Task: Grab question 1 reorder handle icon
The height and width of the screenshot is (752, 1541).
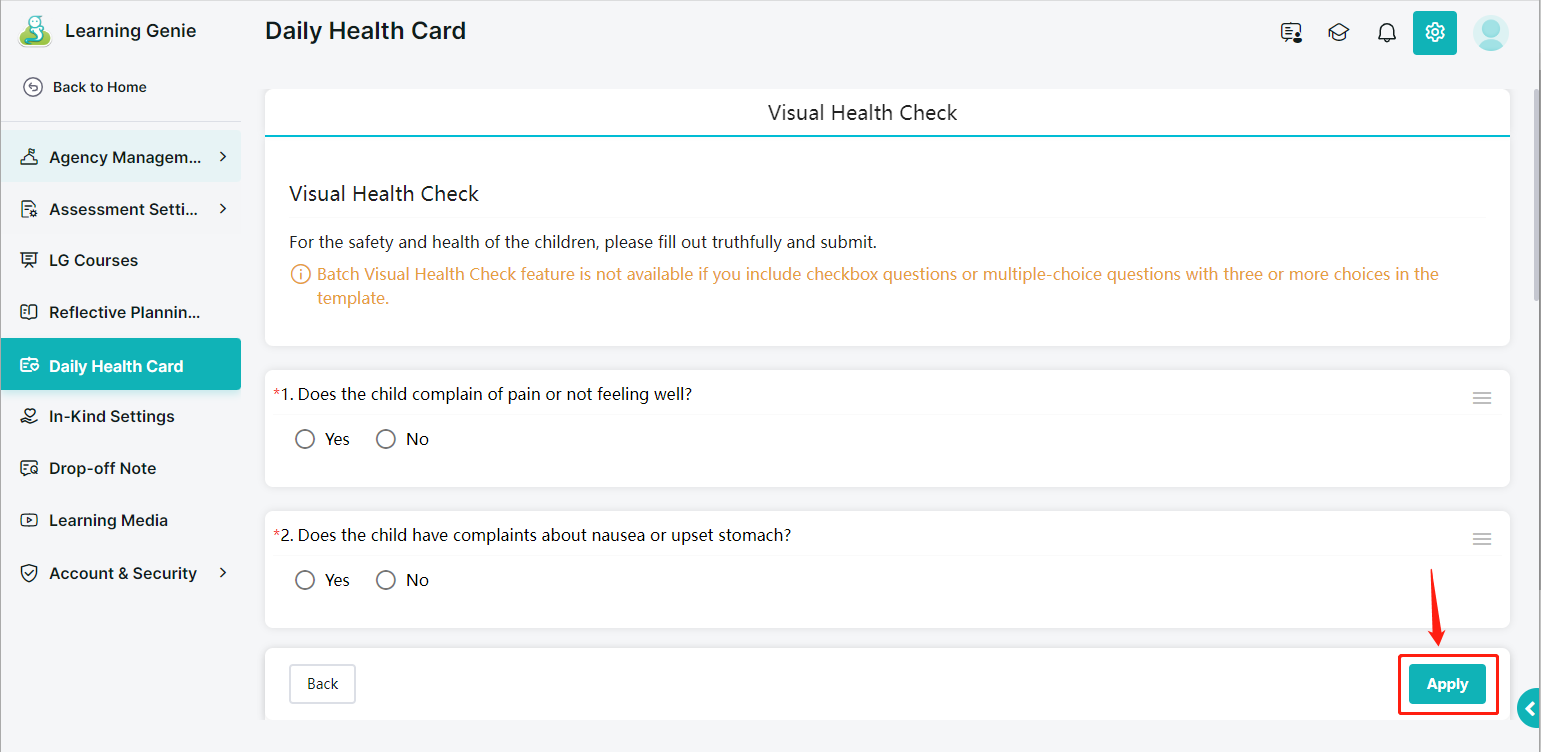Action: 1482,398
